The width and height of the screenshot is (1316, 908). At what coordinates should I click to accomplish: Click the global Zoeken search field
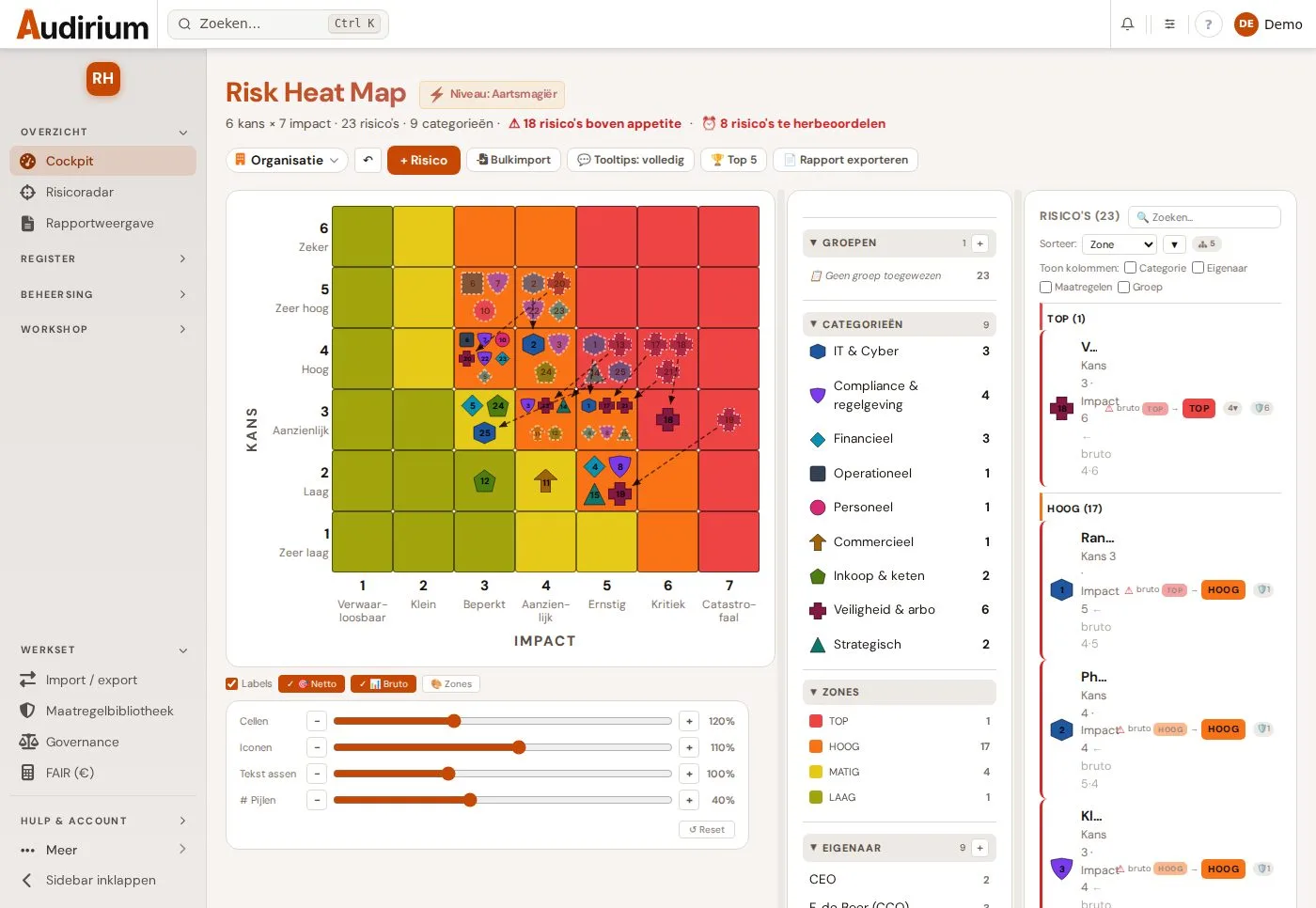(278, 23)
